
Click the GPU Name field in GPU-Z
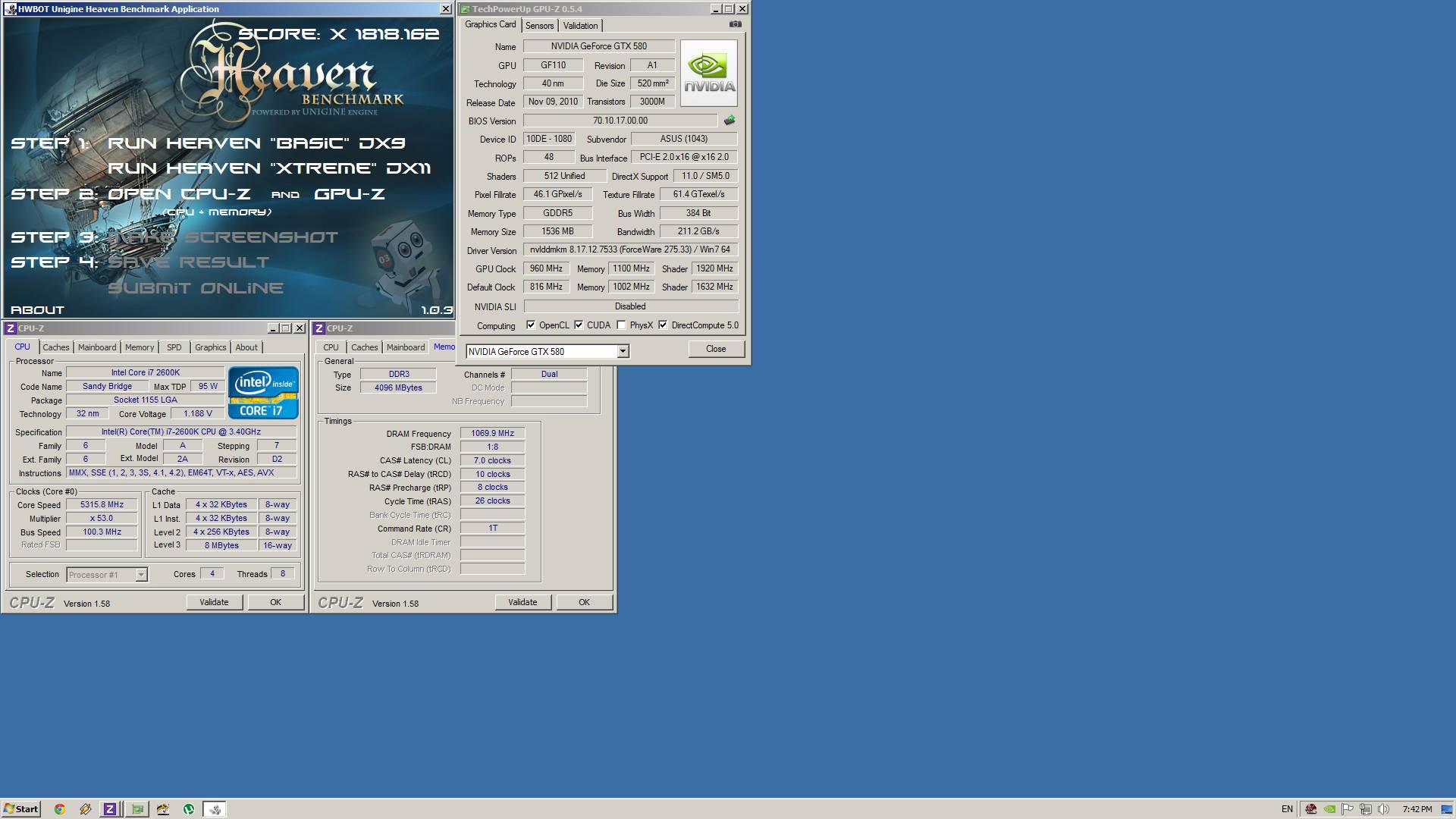[x=599, y=46]
